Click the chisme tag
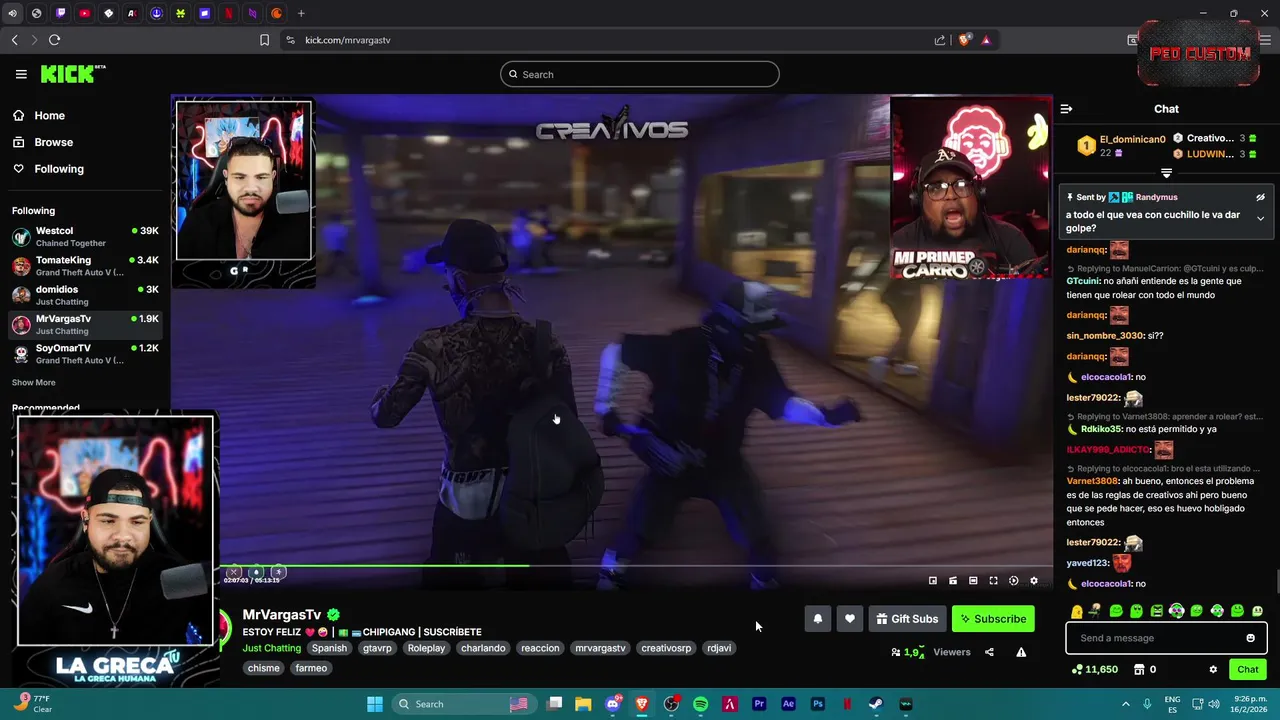The width and height of the screenshot is (1280, 720). point(264,668)
